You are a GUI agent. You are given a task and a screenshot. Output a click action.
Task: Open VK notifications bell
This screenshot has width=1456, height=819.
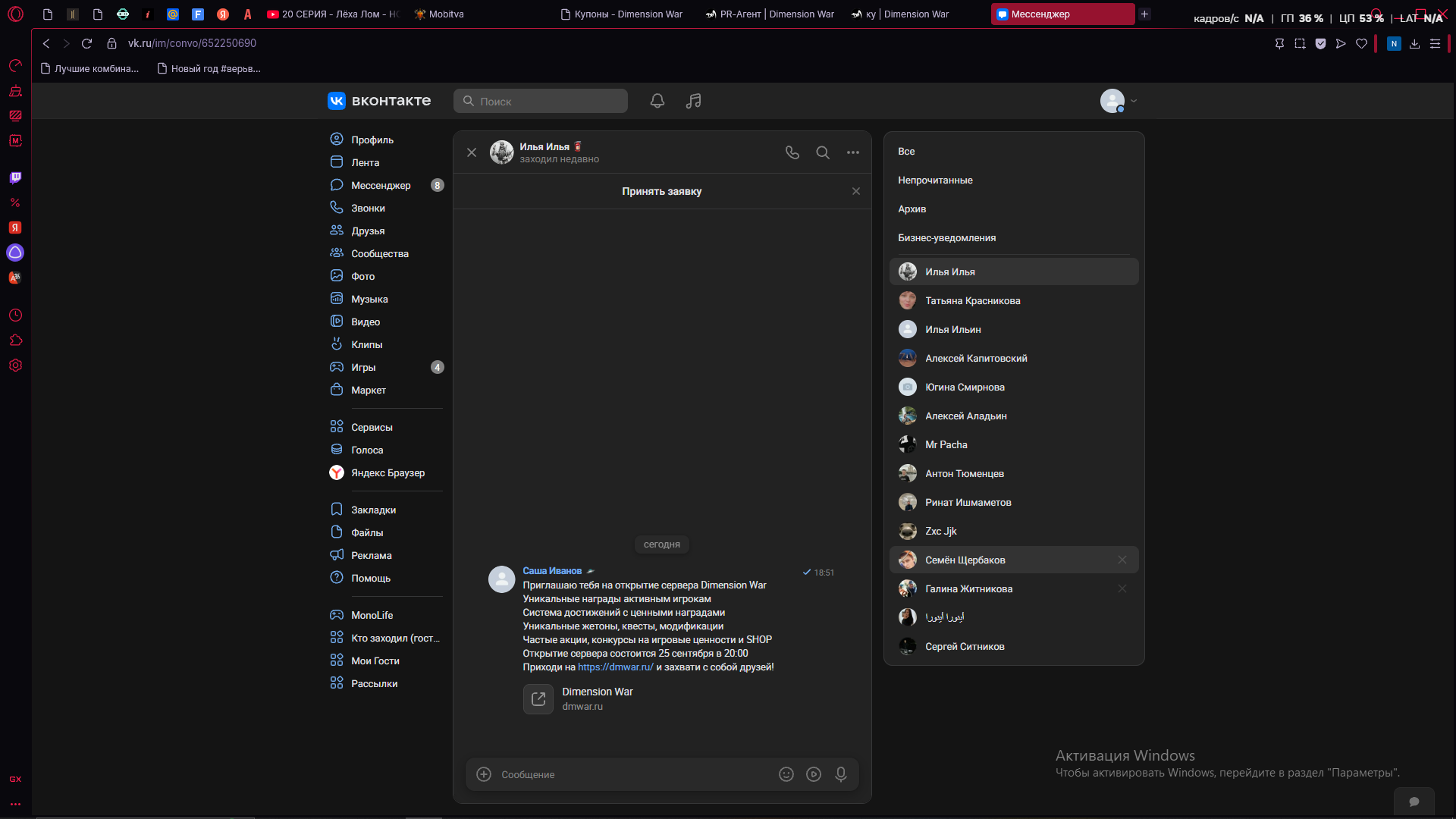click(x=657, y=101)
